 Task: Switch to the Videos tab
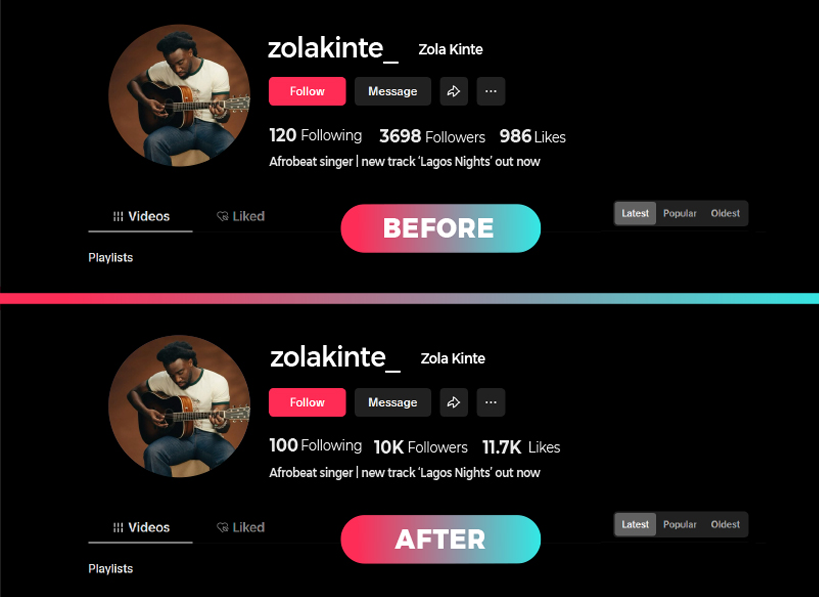point(141,215)
